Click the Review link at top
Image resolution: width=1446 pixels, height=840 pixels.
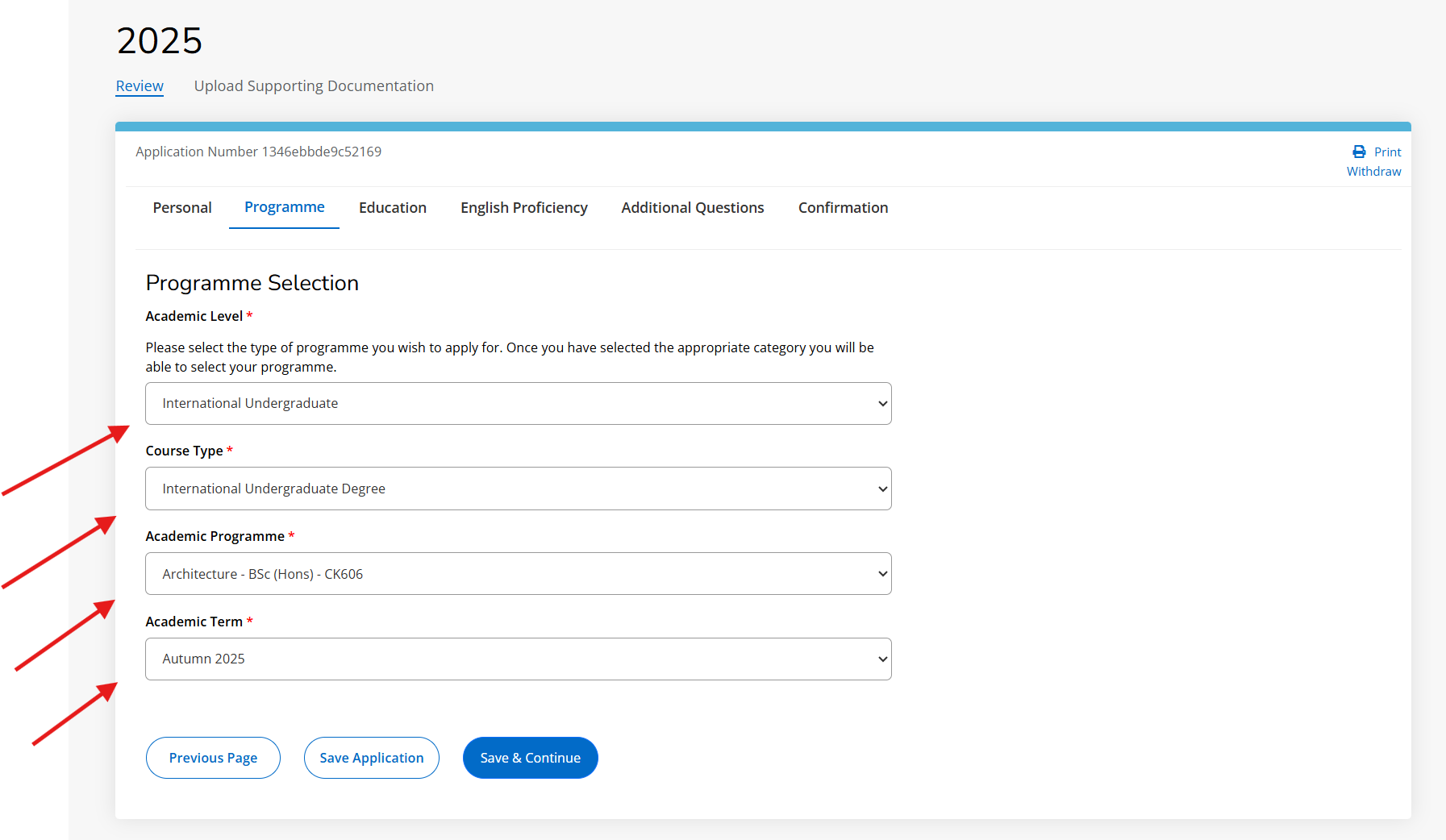click(x=140, y=86)
